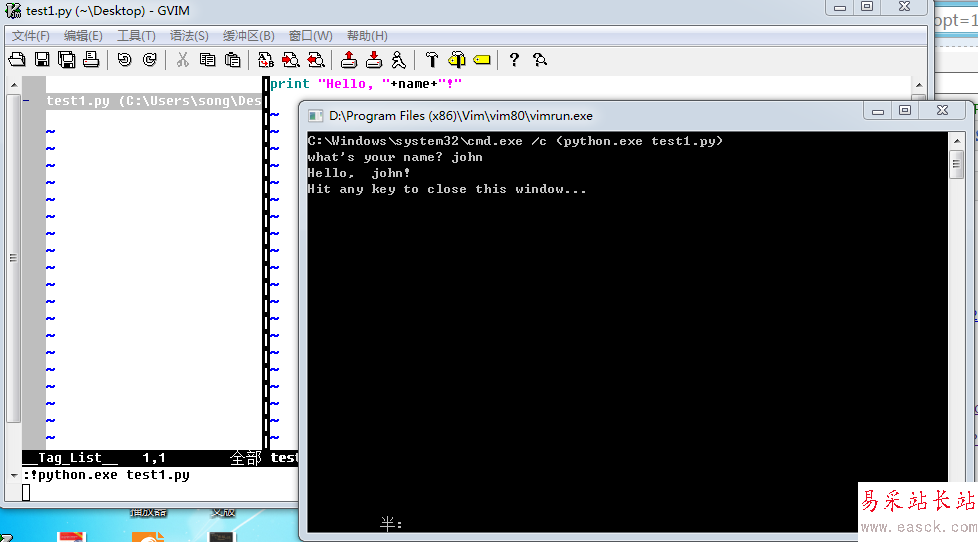Close the GVIM window
The width and height of the screenshot is (978, 542).
904,7
